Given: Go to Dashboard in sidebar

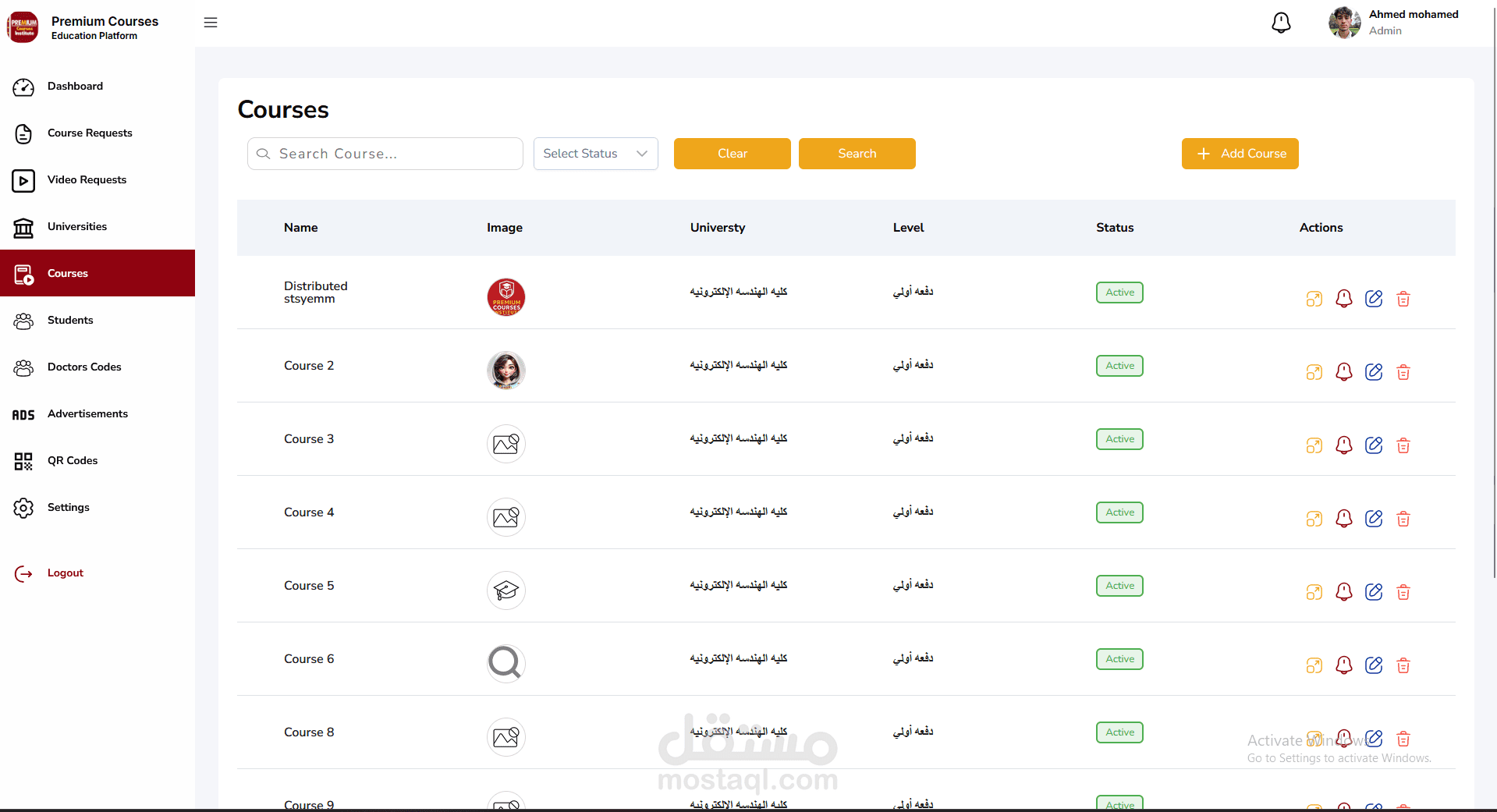Looking at the screenshot, I should 98,87.
